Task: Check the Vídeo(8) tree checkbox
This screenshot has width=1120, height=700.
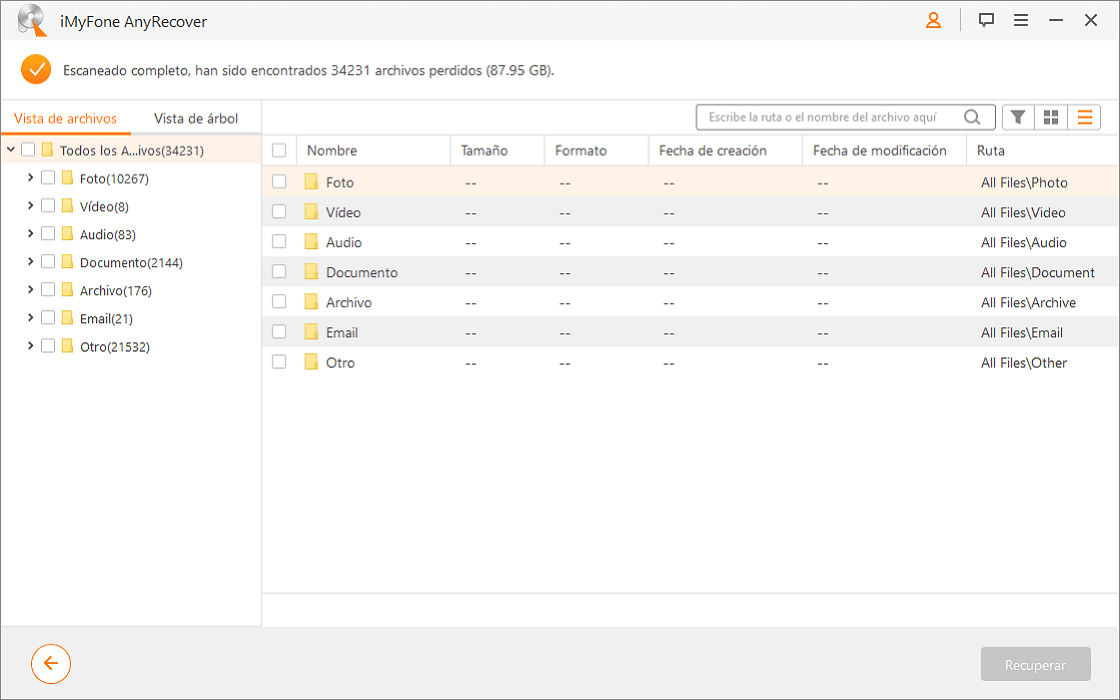Action: pos(48,205)
